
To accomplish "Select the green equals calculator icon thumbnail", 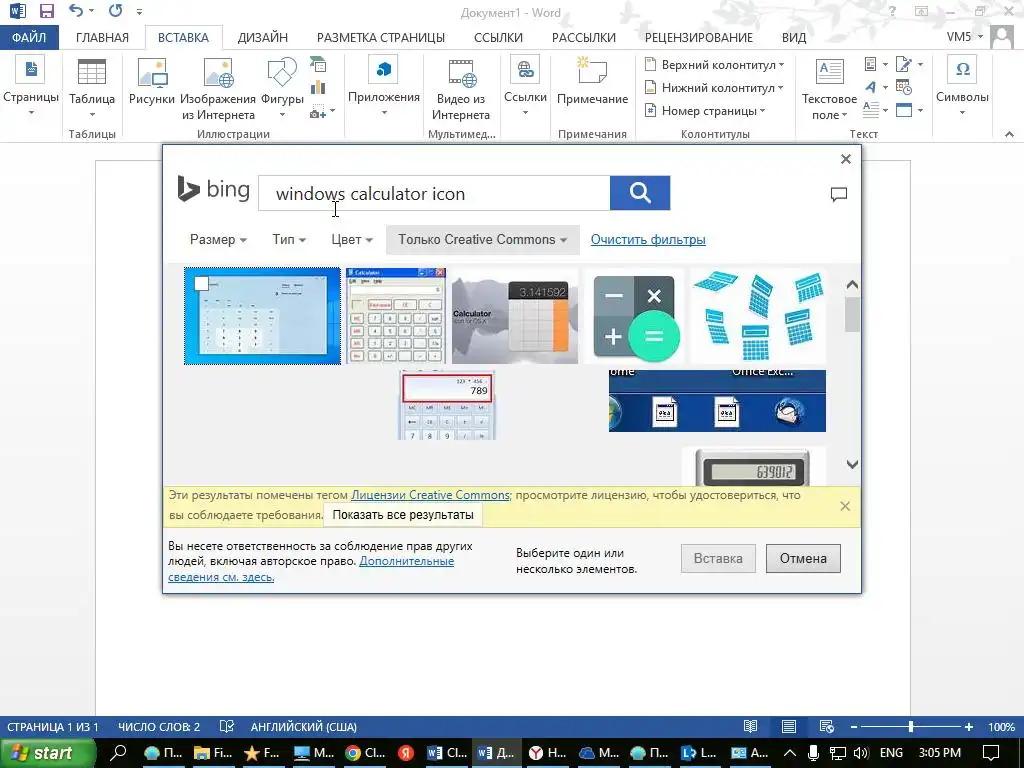I will 633,317.
